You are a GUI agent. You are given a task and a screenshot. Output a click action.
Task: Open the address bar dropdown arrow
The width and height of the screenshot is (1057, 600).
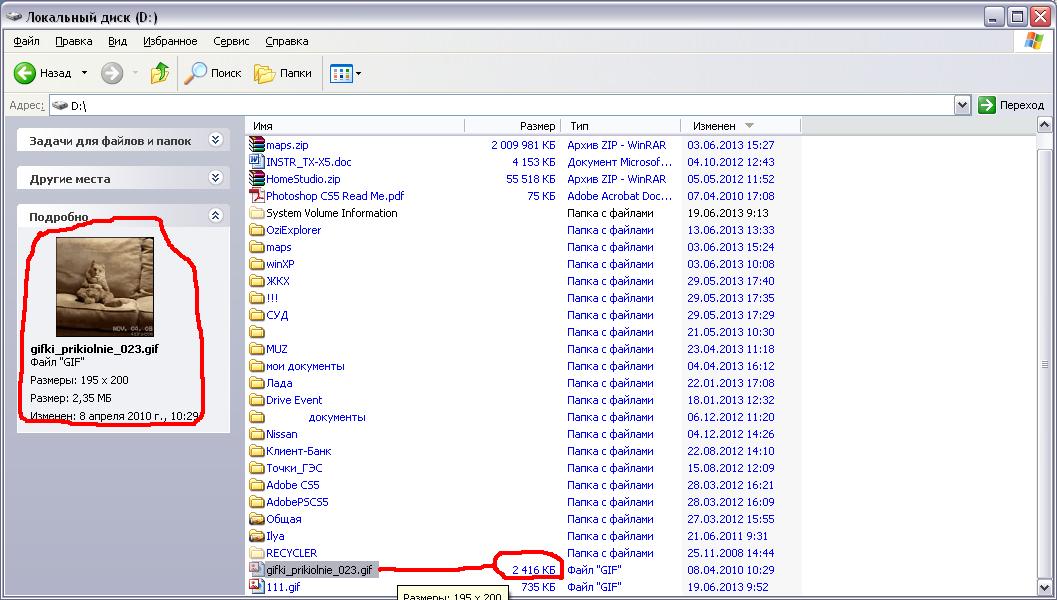coord(962,105)
